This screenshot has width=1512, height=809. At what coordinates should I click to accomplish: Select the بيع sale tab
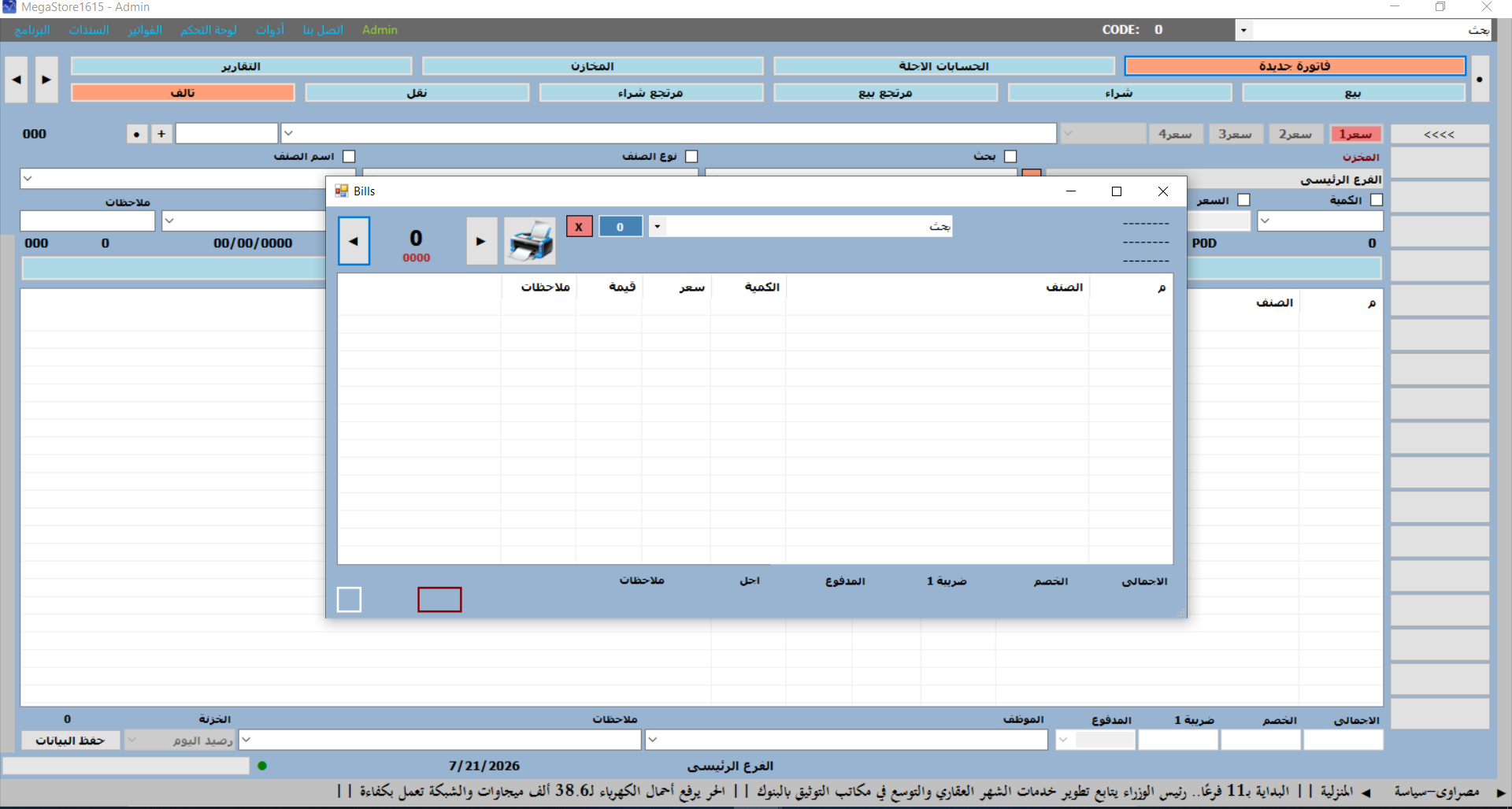pyautogui.click(x=1353, y=93)
